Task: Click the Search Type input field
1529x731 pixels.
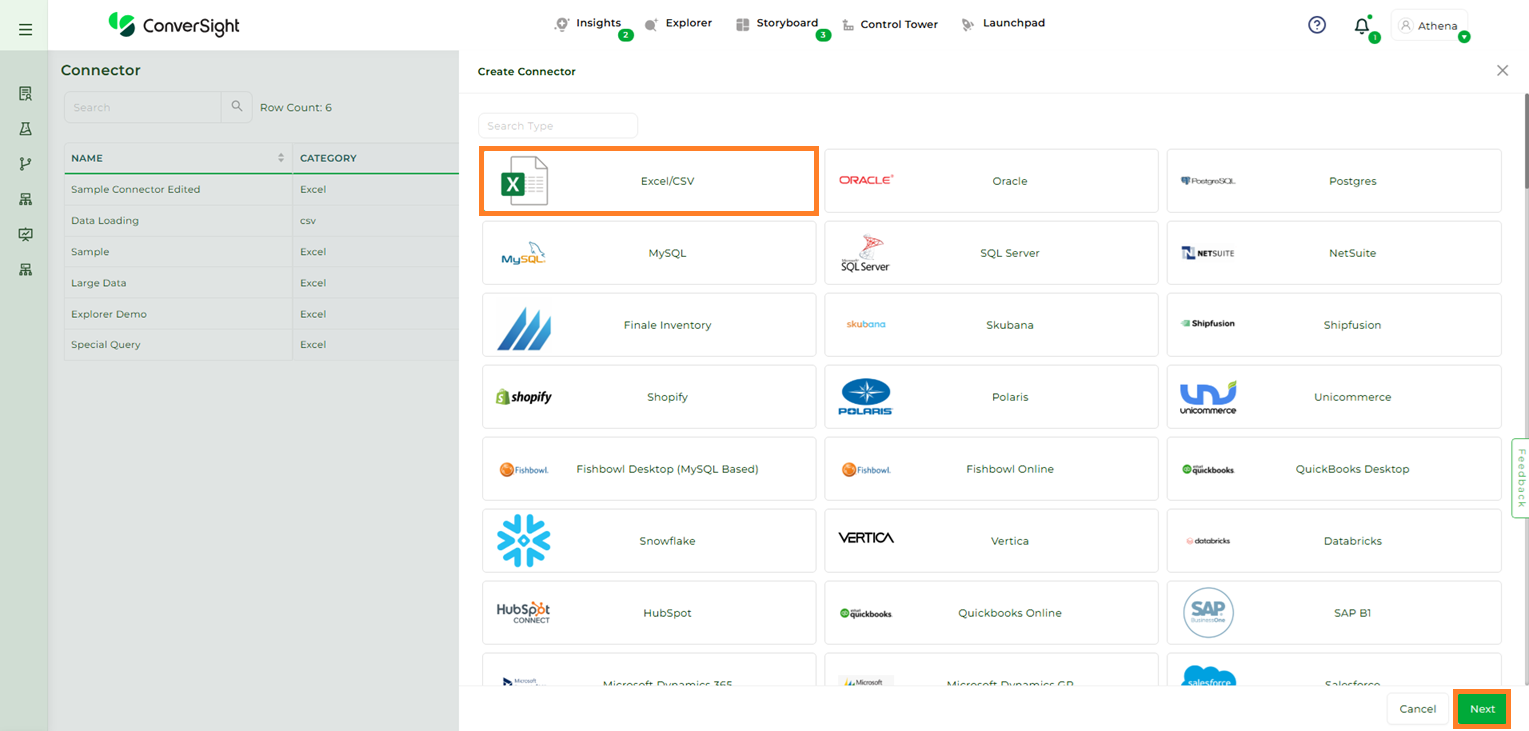Action: tap(557, 126)
